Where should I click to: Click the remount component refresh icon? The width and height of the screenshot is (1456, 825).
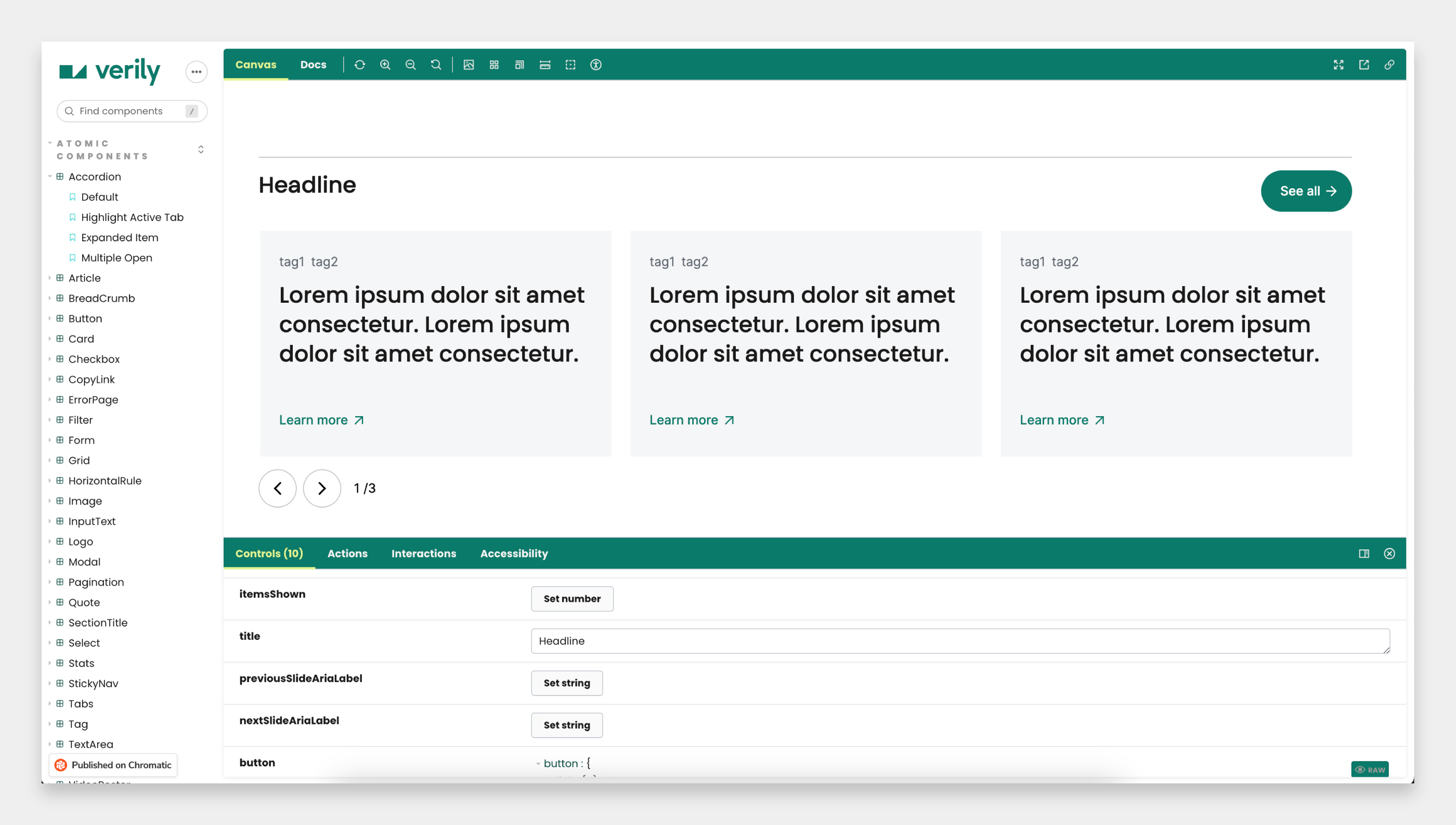(360, 65)
